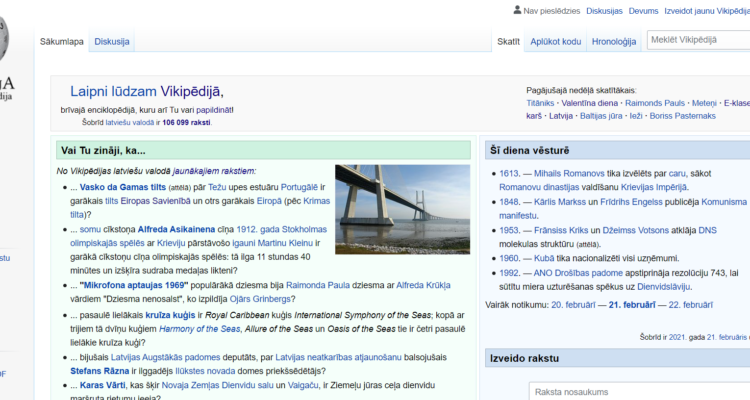Open the Raimonds Pauls link
Screen dimensions: 750x400
(655, 103)
